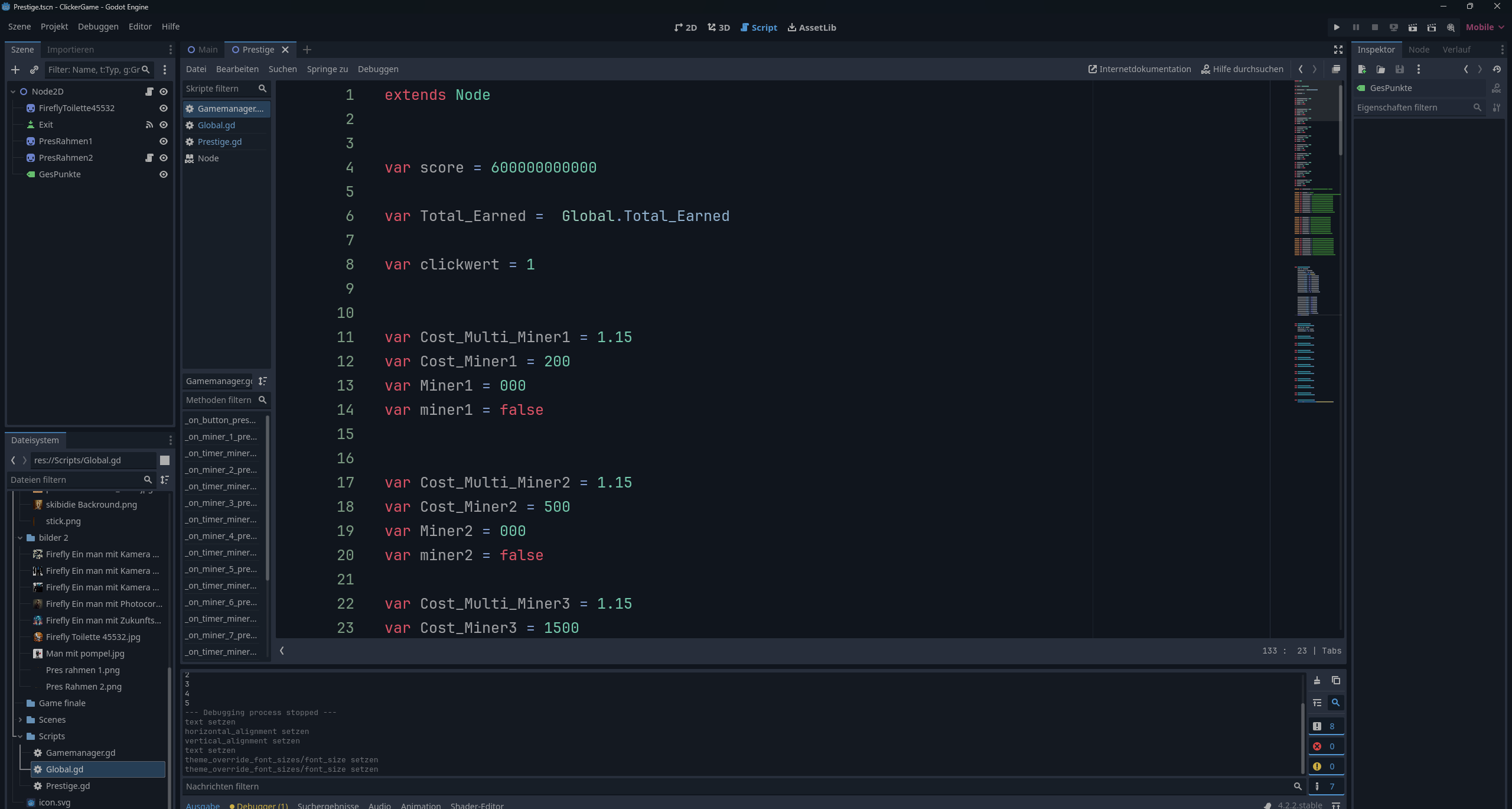Image resolution: width=1512 pixels, height=809 pixels.
Task: Run the current scene
Action: (1413, 27)
